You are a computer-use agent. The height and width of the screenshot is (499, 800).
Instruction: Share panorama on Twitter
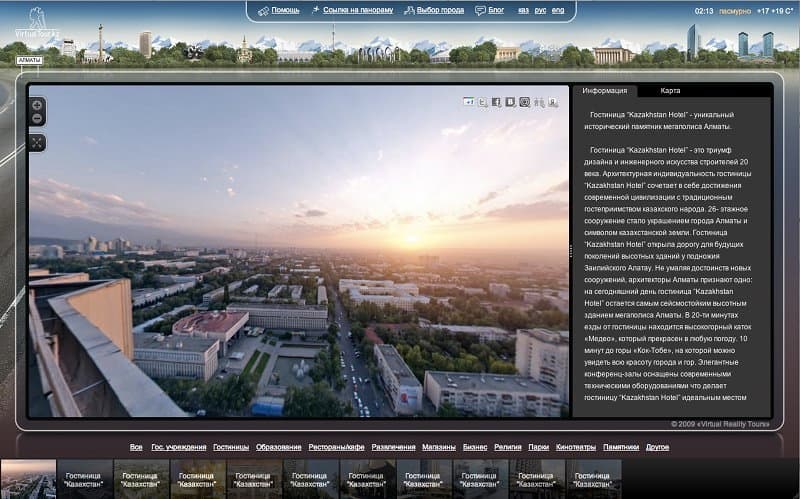pyautogui.click(x=483, y=102)
